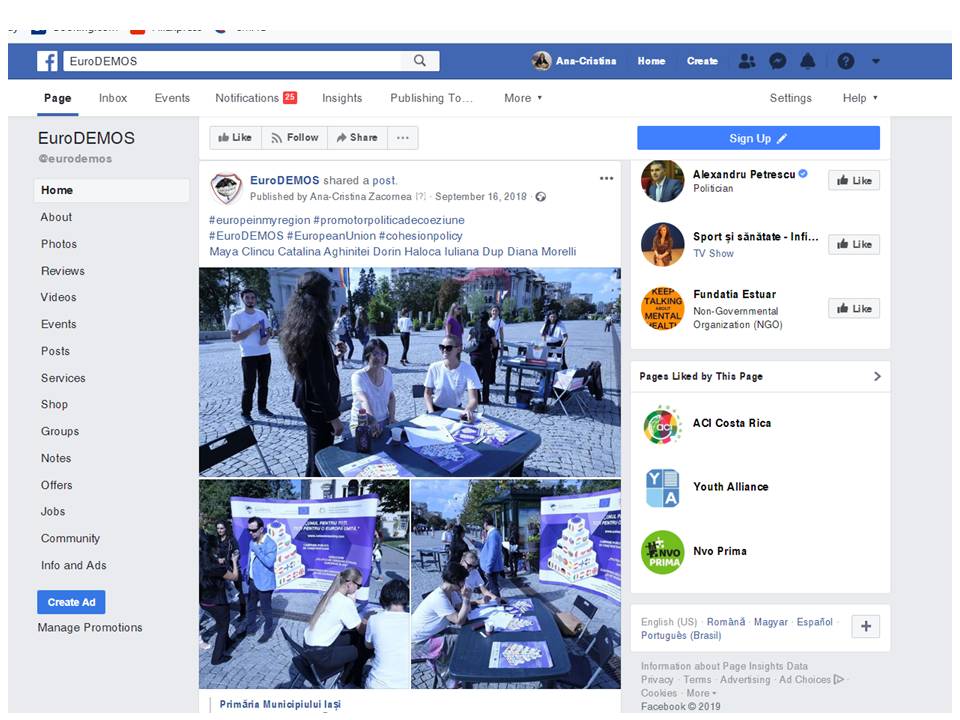The height and width of the screenshot is (720, 960).
Task: Click the page Like button
Action: point(235,138)
